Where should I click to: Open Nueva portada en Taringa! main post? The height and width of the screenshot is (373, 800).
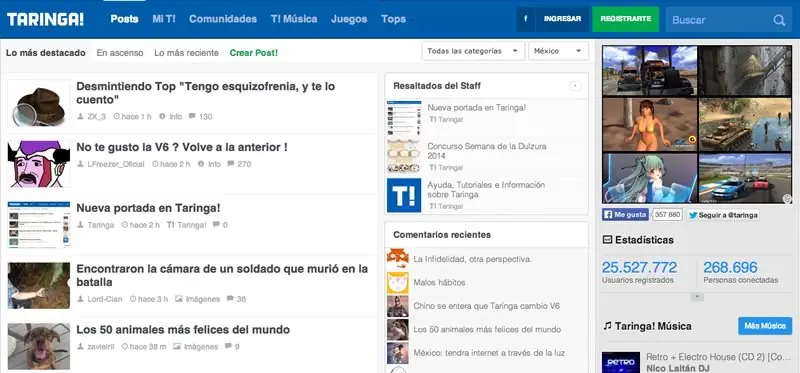pyautogui.click(x=148, y=208)
